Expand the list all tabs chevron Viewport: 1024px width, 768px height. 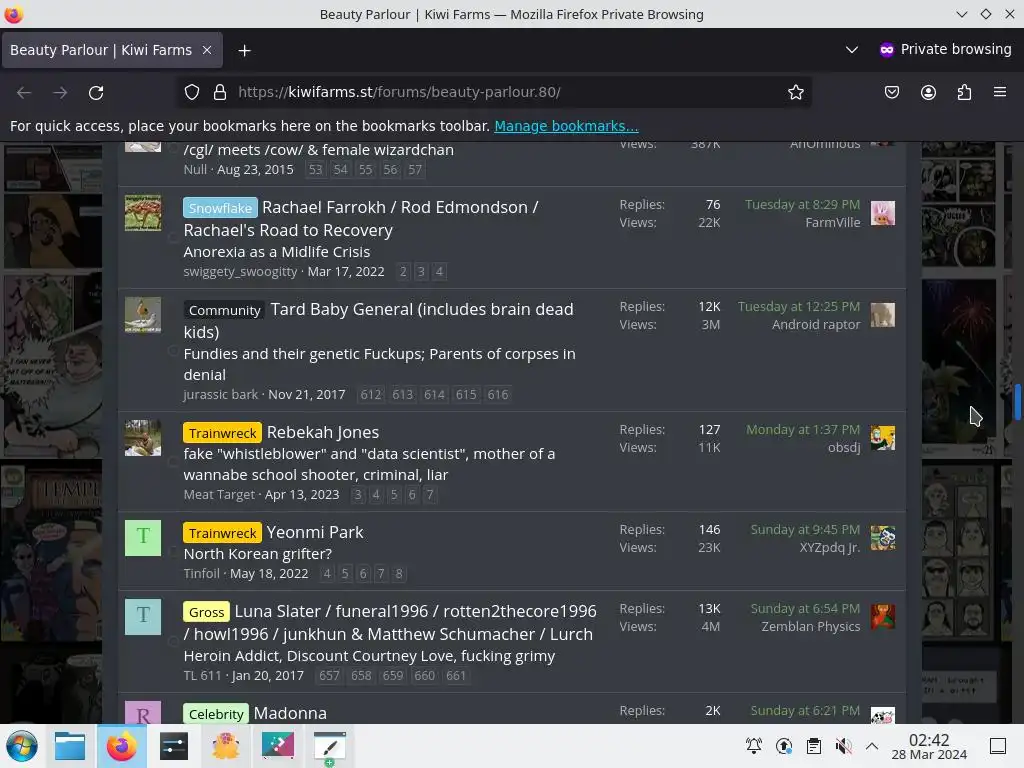852,50
